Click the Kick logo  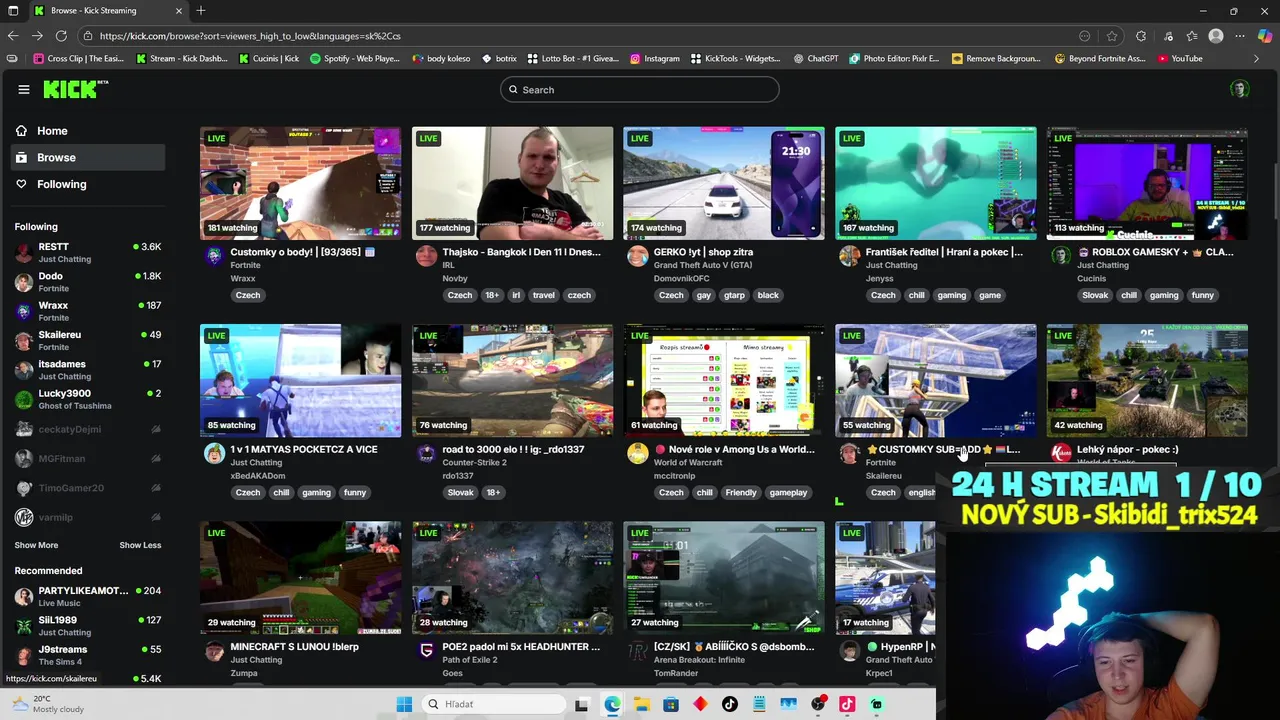(x=75, y=89)
